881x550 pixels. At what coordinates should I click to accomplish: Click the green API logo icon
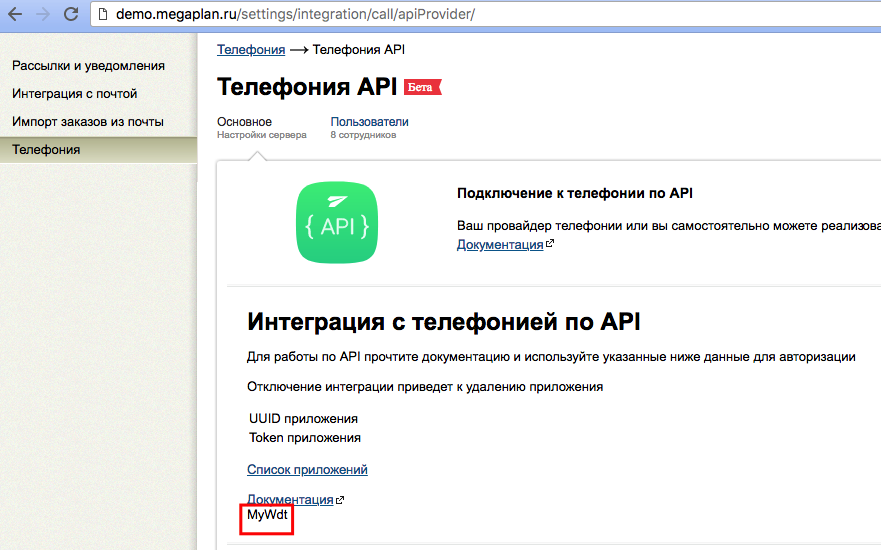tap(338, 222)
